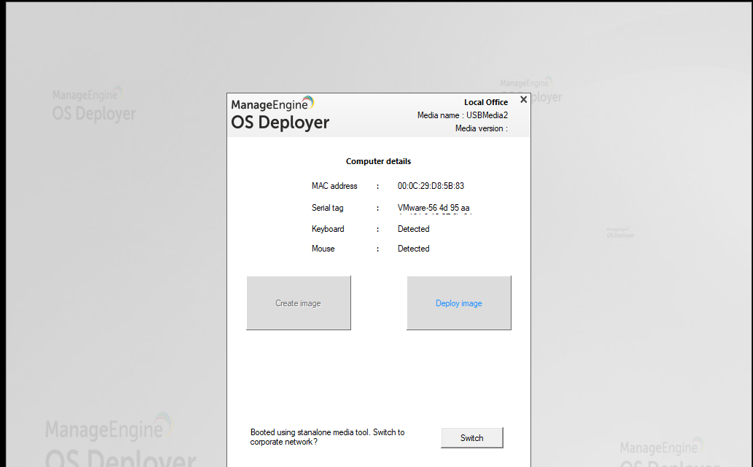Close the OS Deployer dialog
Viewport: 753px width, 467px height.
pyautogui.click(x=523, y=99)
